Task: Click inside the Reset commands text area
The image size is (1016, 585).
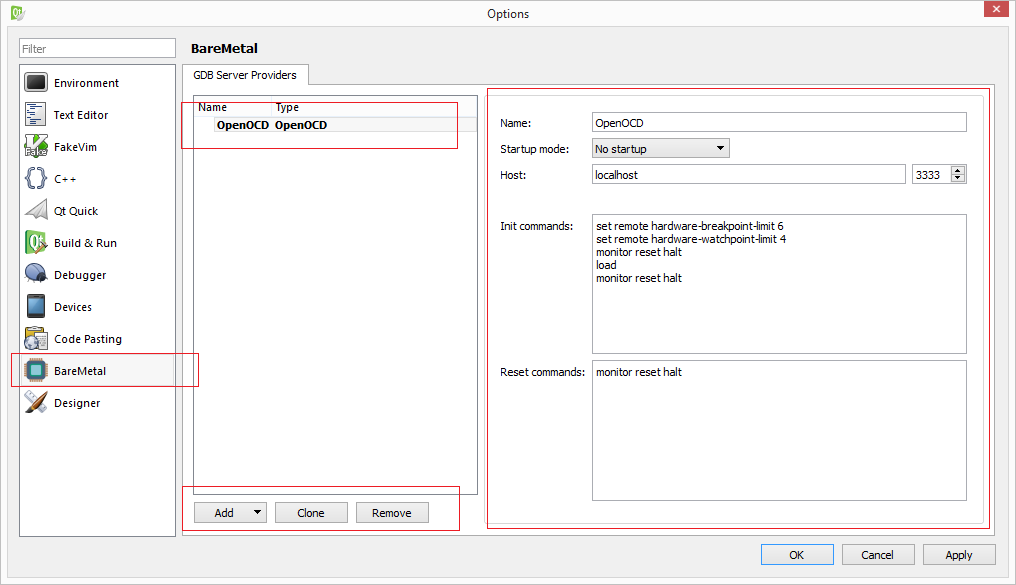Action: tap(779, 430)
